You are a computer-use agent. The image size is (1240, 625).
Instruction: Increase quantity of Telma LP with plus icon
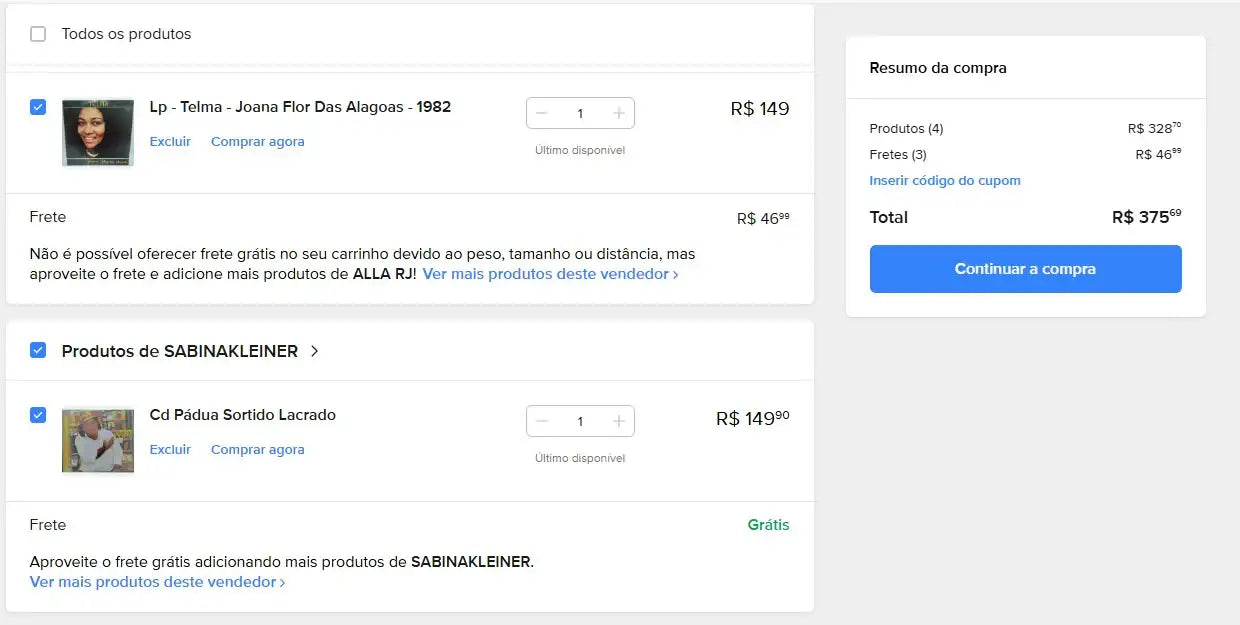[x=619, y=113]
